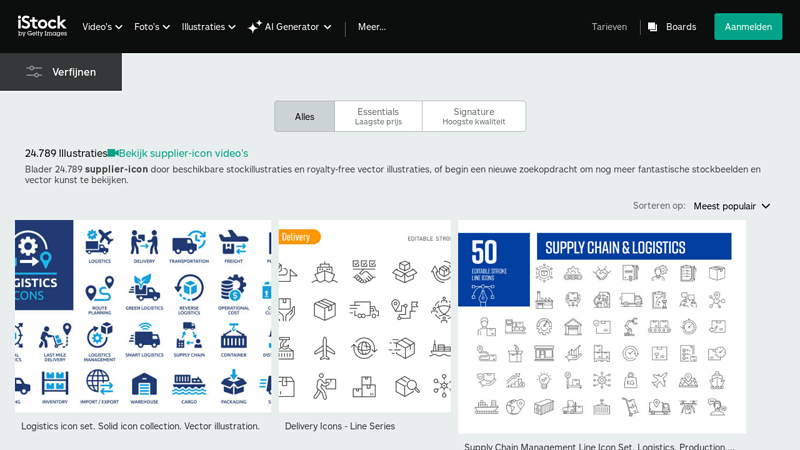800x450 pixels.
Task: Click the Aanmelden button
Action: click(748, 27)
